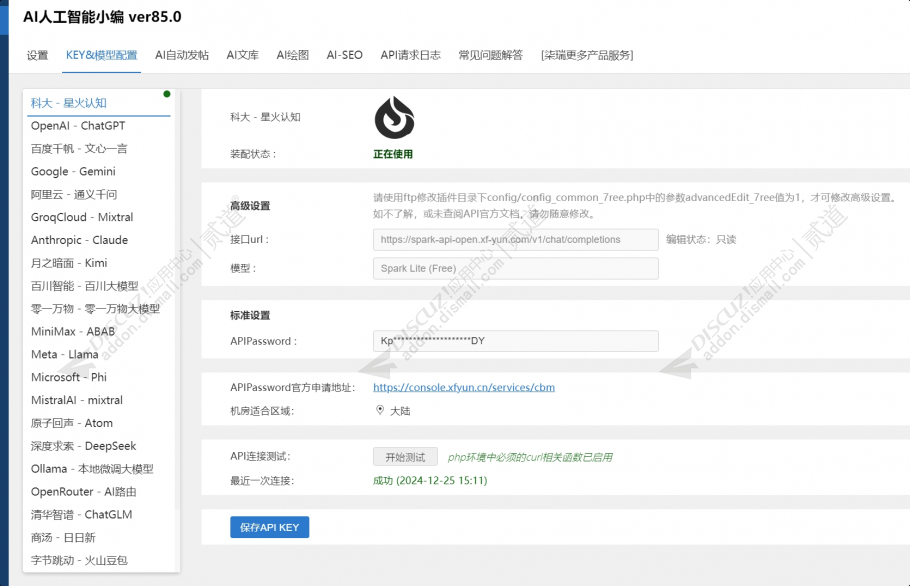Click the Spark flame logo icon
This screenshot has height=586, width=910.
[395, 118]
